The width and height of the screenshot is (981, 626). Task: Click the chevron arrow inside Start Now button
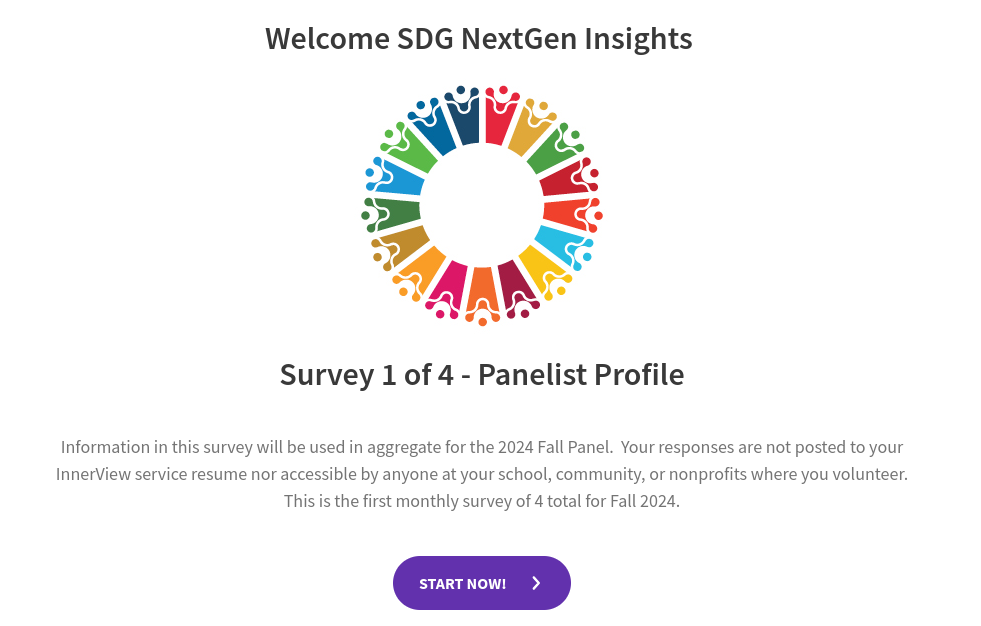pos(536,583)
